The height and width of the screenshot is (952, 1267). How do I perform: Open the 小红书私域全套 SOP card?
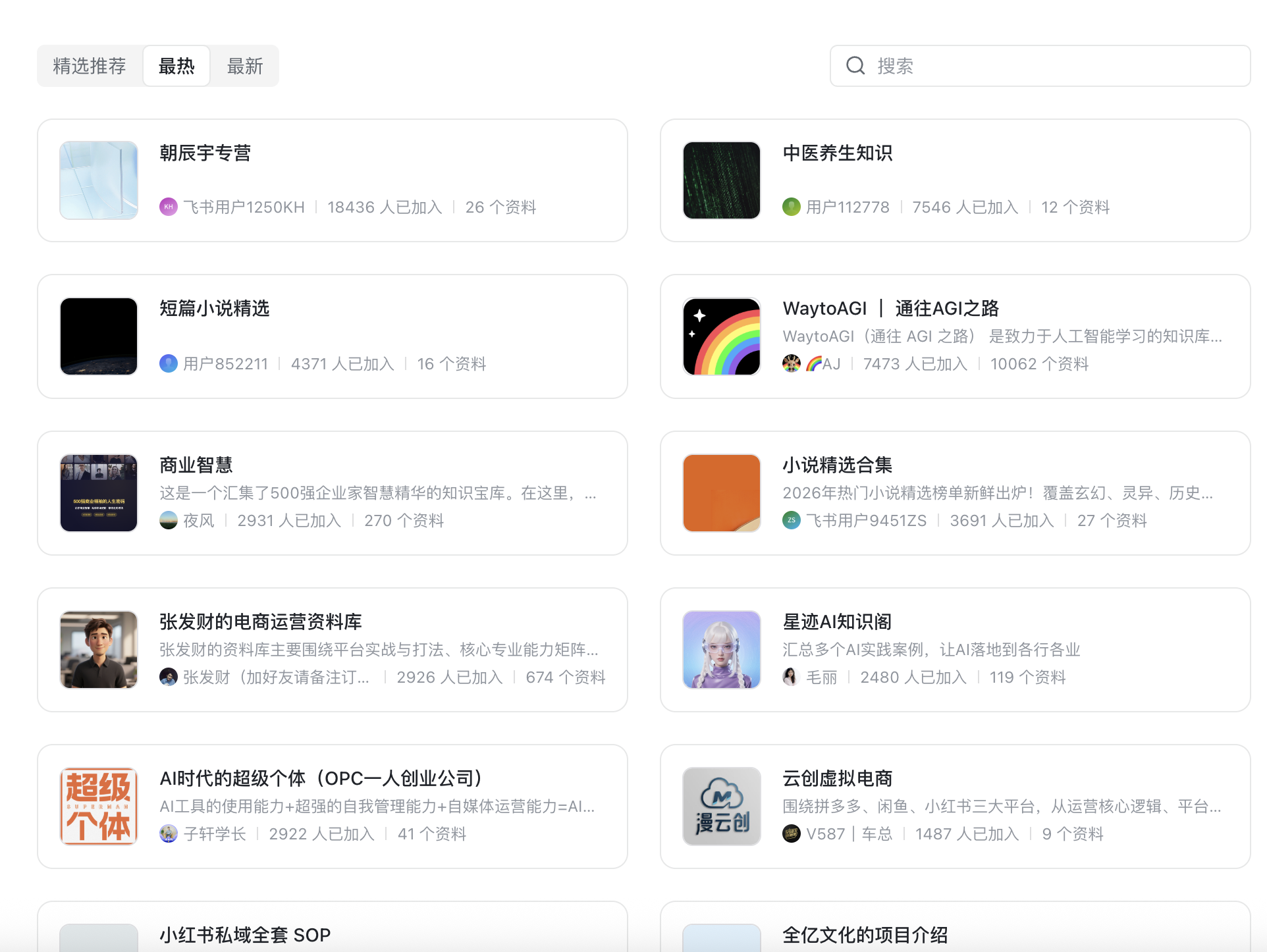click(x=245, y=935)
